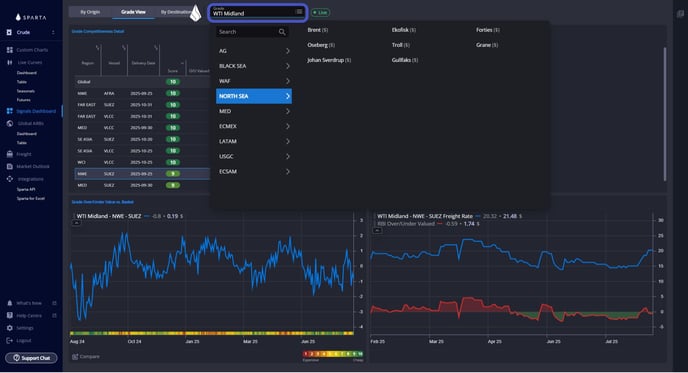Collapse WTI Midland NWE SUEZ chart legend
Screen dimensions: 688x373
pos(76,223)
